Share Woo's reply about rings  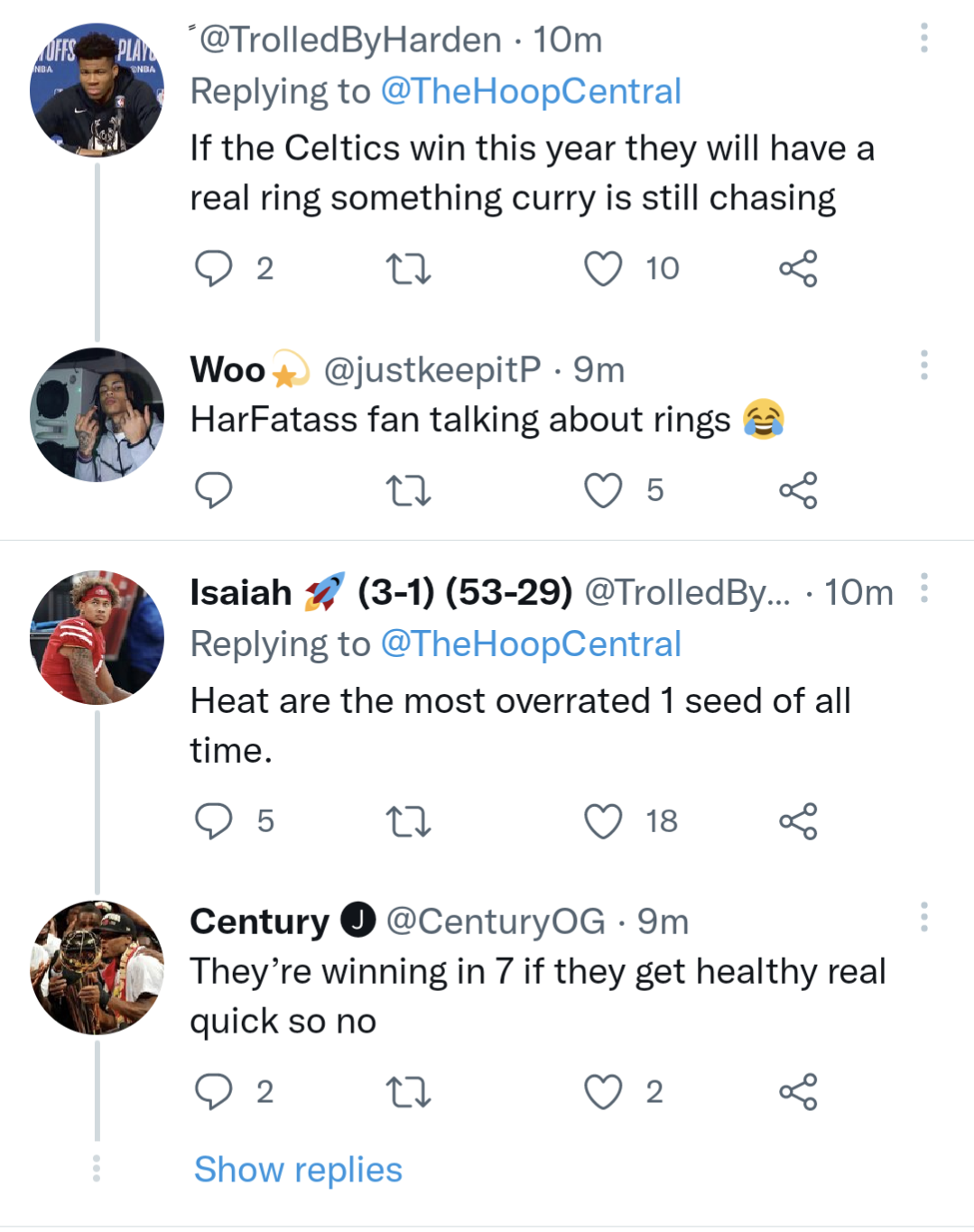798,490
